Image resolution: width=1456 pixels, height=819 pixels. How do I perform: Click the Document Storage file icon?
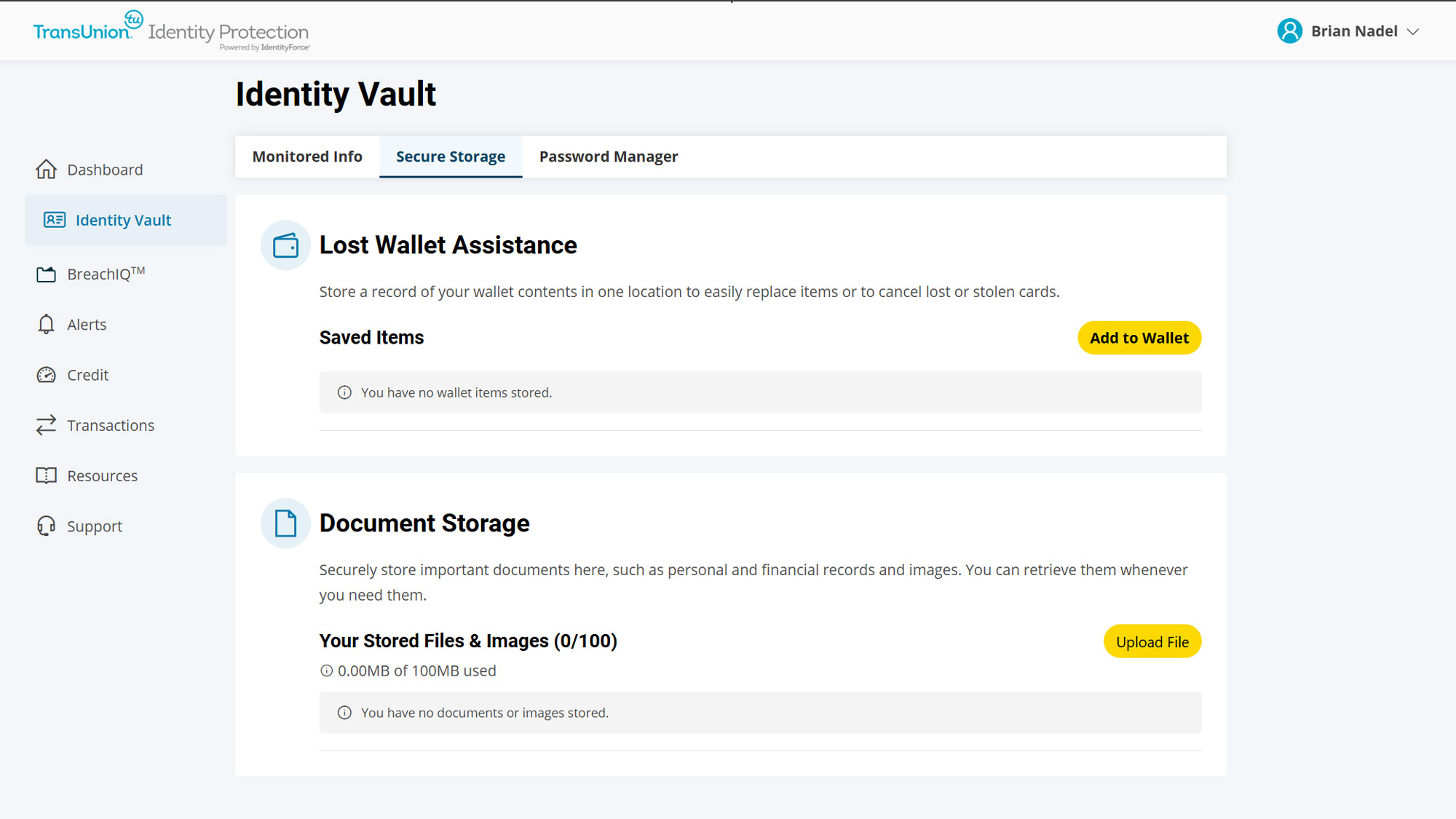[285, 523]
